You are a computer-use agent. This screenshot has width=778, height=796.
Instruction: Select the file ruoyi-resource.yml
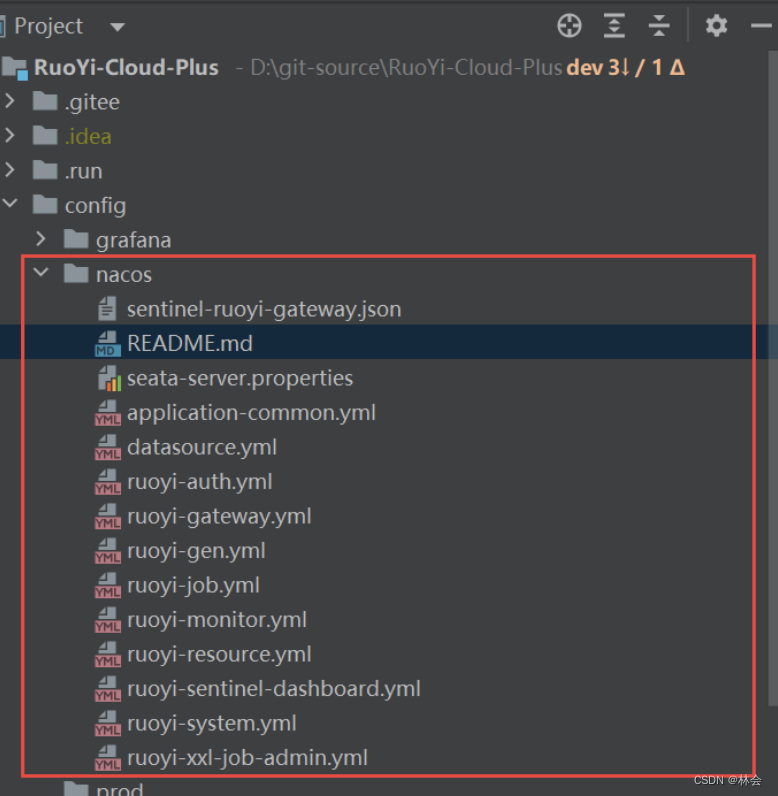(219, 654)
